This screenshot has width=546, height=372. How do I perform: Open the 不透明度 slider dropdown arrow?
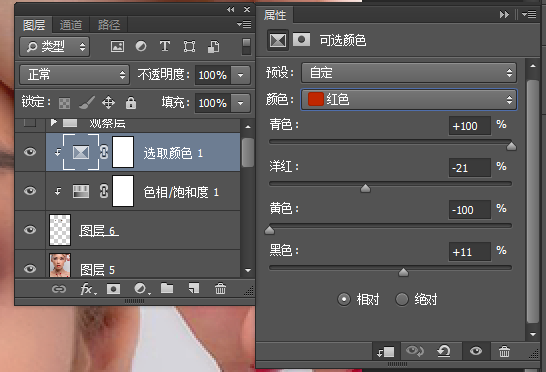240,75
